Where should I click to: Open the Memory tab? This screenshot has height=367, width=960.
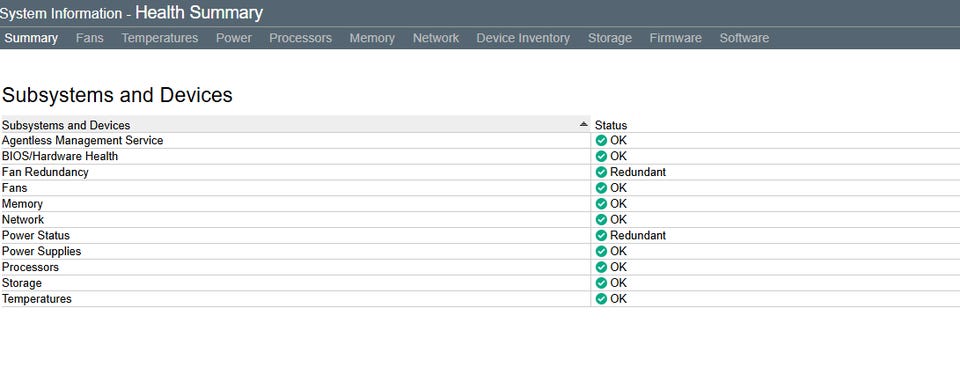click(372, 38)
